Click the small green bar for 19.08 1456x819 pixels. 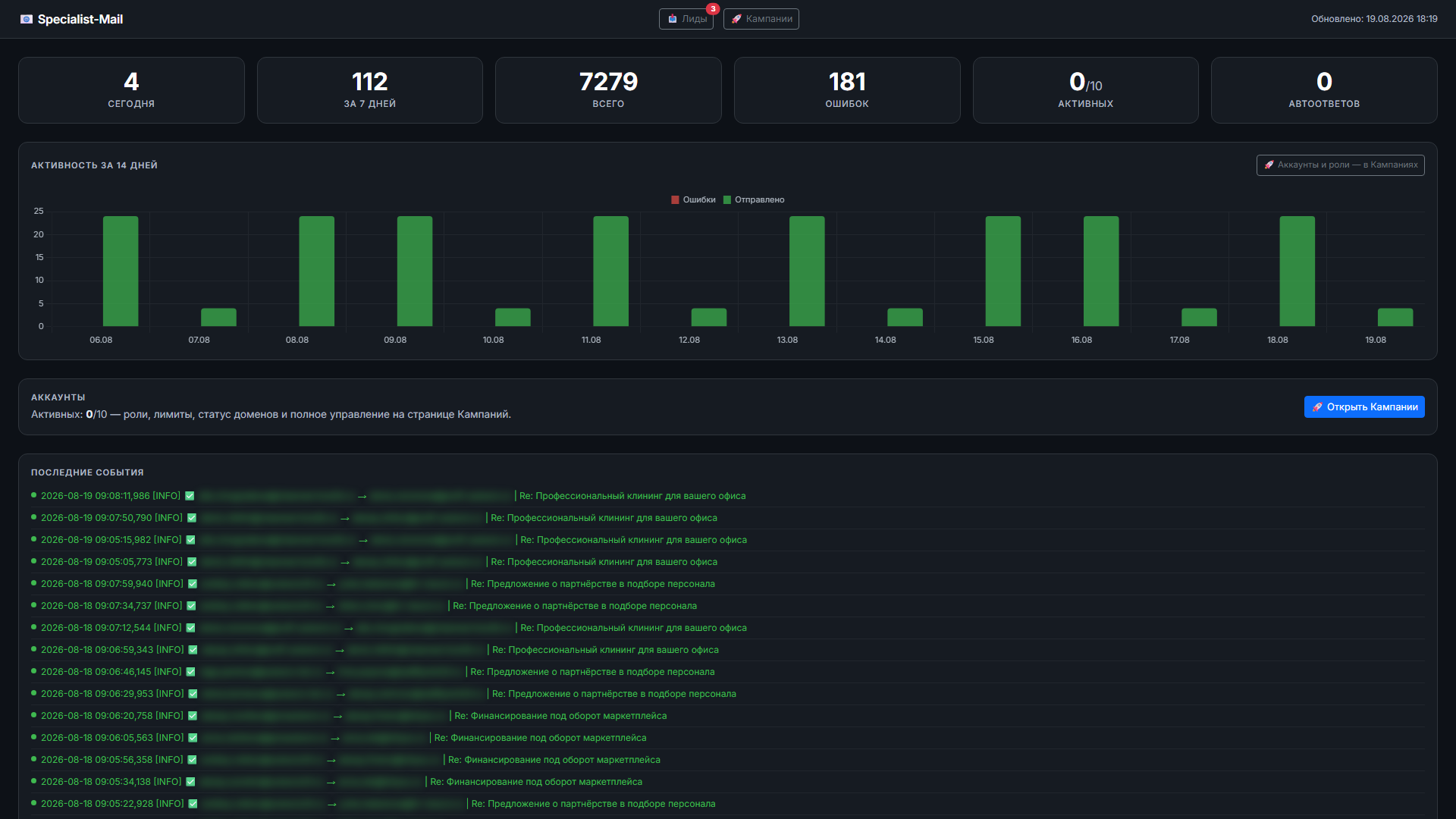(1395, 317)
